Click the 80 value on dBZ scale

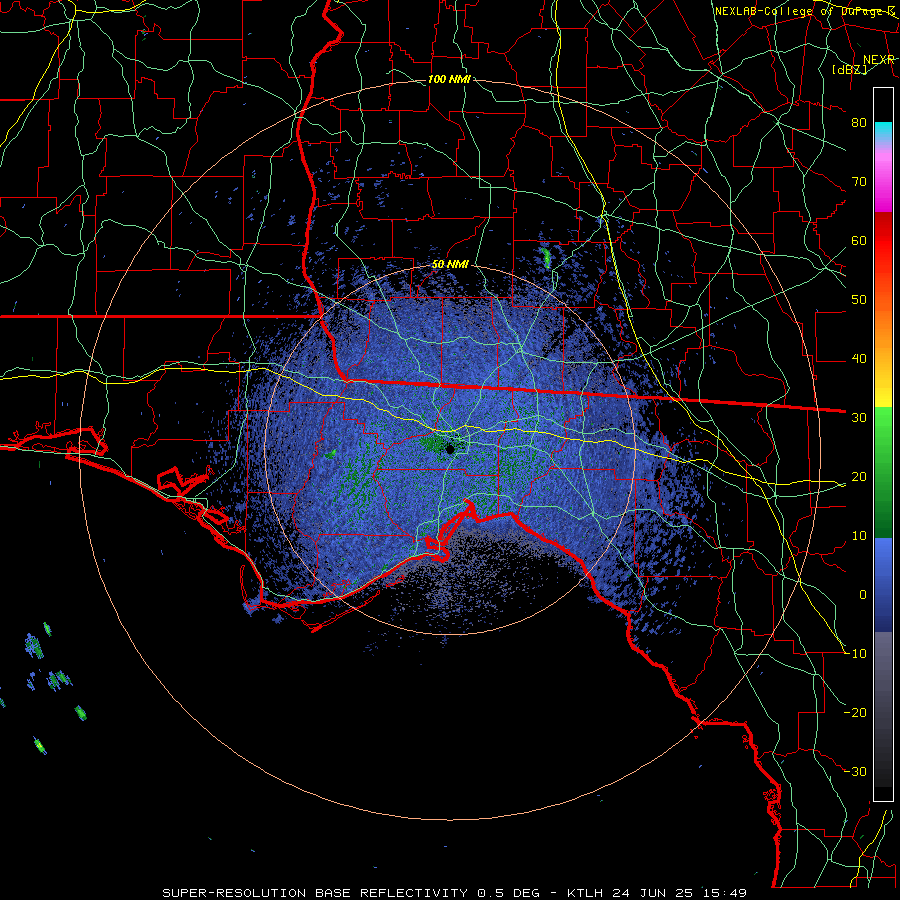(x=859, y=123)
